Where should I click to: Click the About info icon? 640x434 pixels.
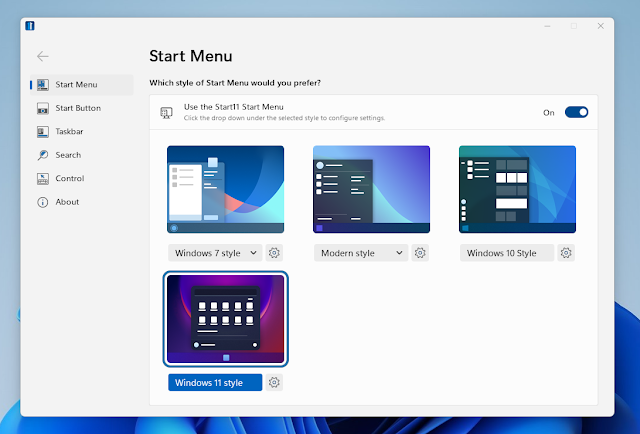(x=43, y=202)
